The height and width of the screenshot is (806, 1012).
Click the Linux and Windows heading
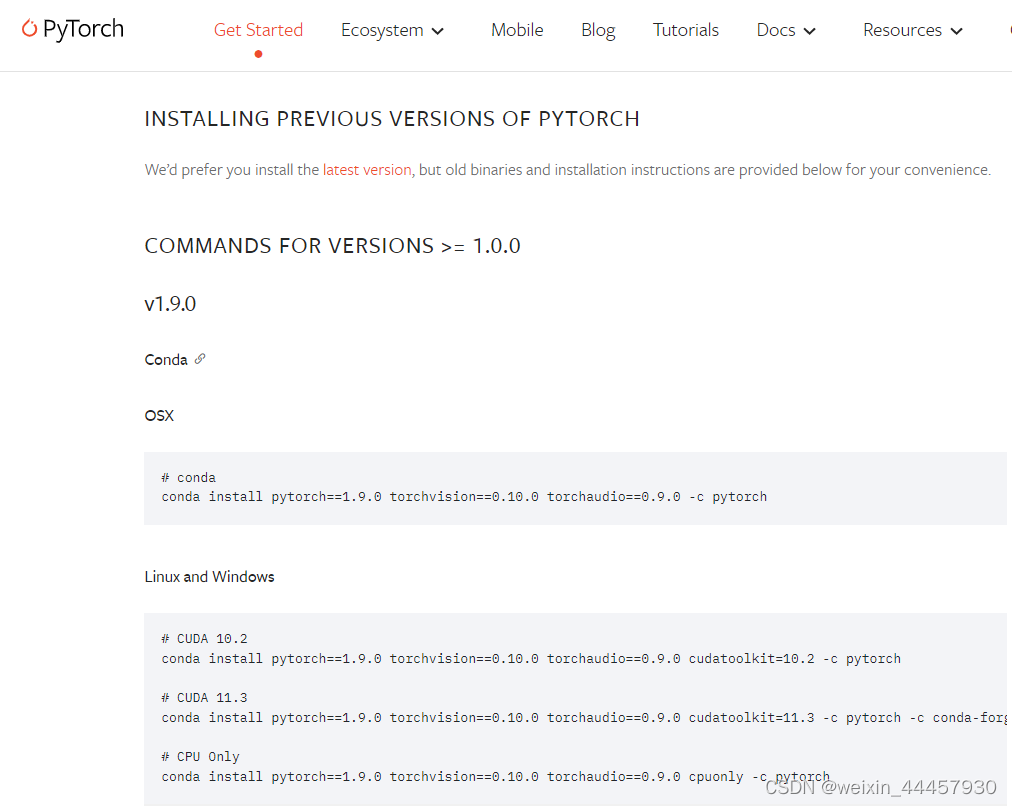click(x=209, y=577)
